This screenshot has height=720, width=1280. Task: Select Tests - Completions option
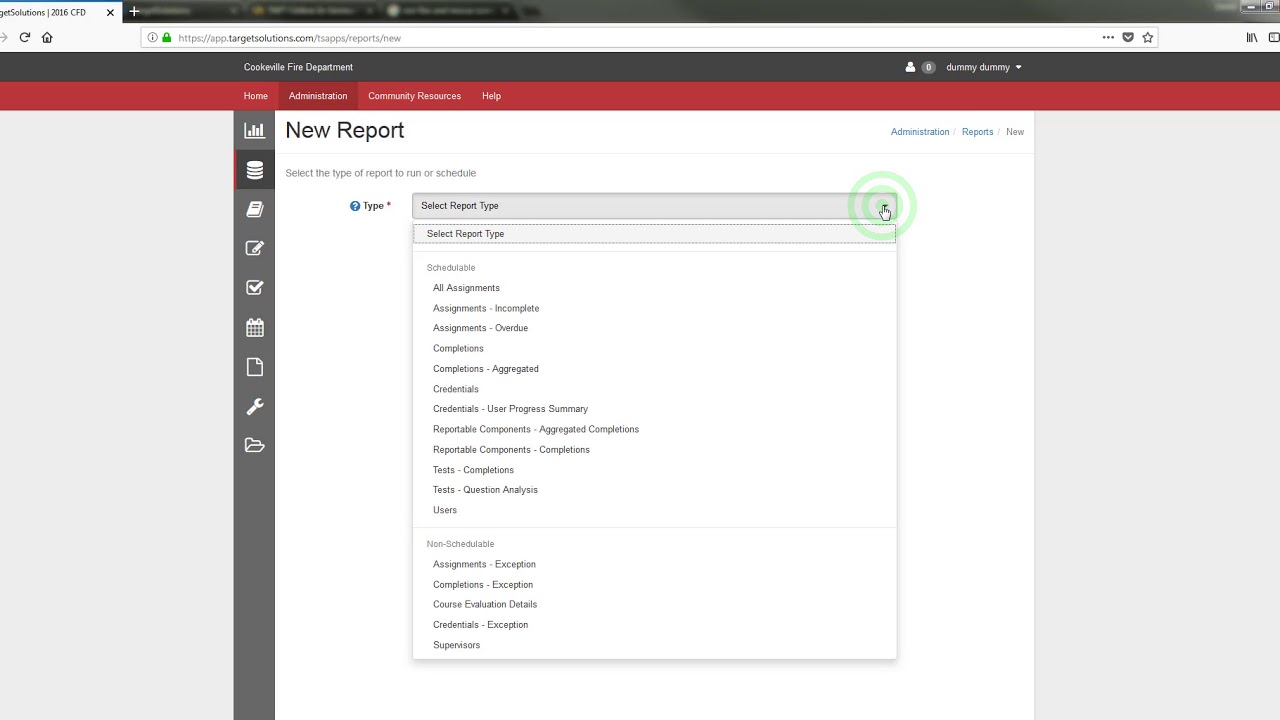point(655,470)
